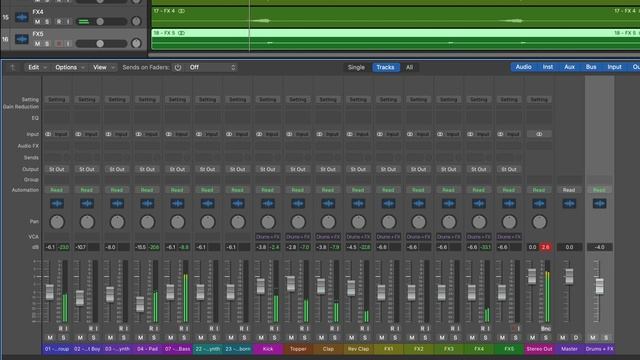Mute the FX4 track in the track header

[38, 22]
